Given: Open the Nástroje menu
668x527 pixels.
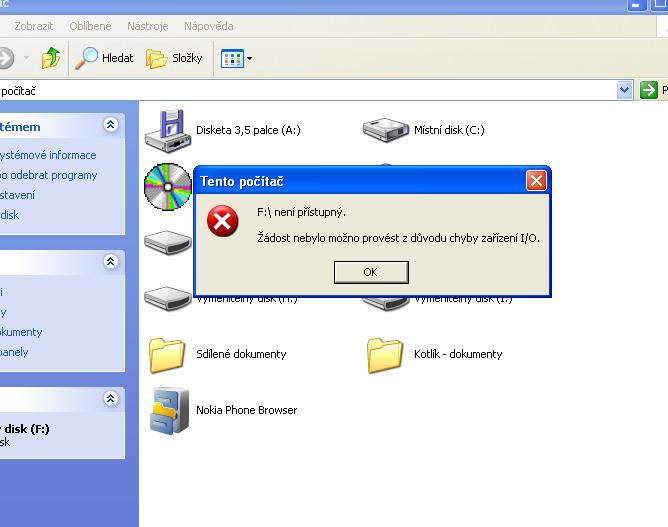Looking at the screenshot, I should pos(148,26).
